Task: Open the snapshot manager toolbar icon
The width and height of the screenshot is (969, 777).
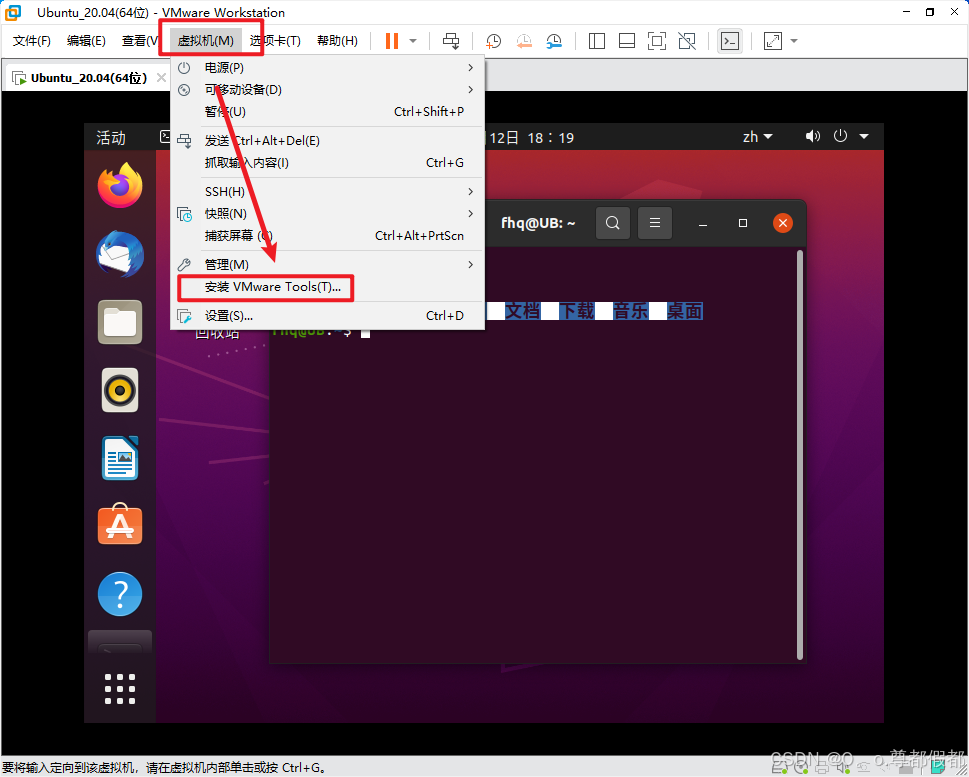Action: pos(554,41)
